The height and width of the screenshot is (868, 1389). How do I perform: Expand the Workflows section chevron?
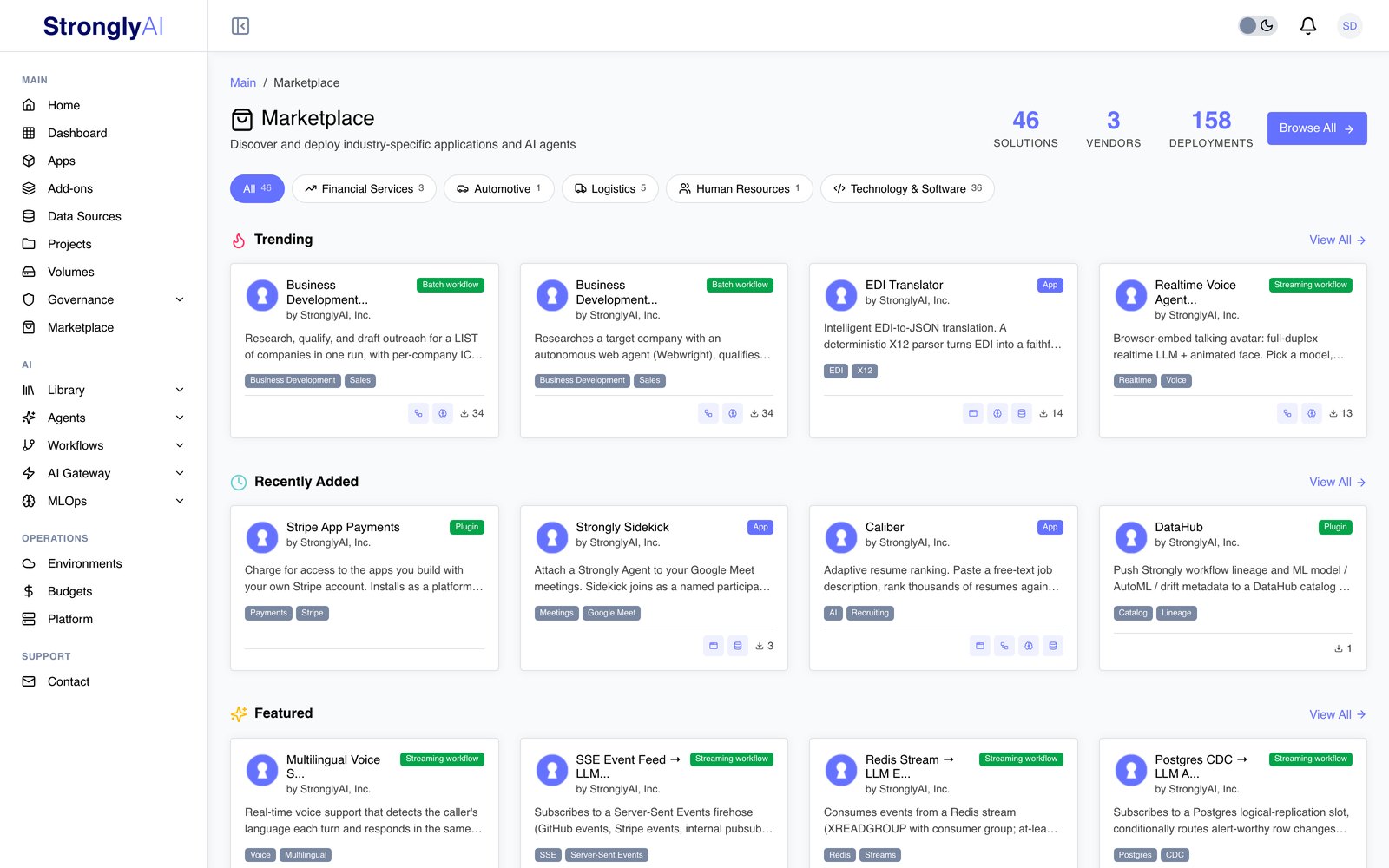coord(180,445)
